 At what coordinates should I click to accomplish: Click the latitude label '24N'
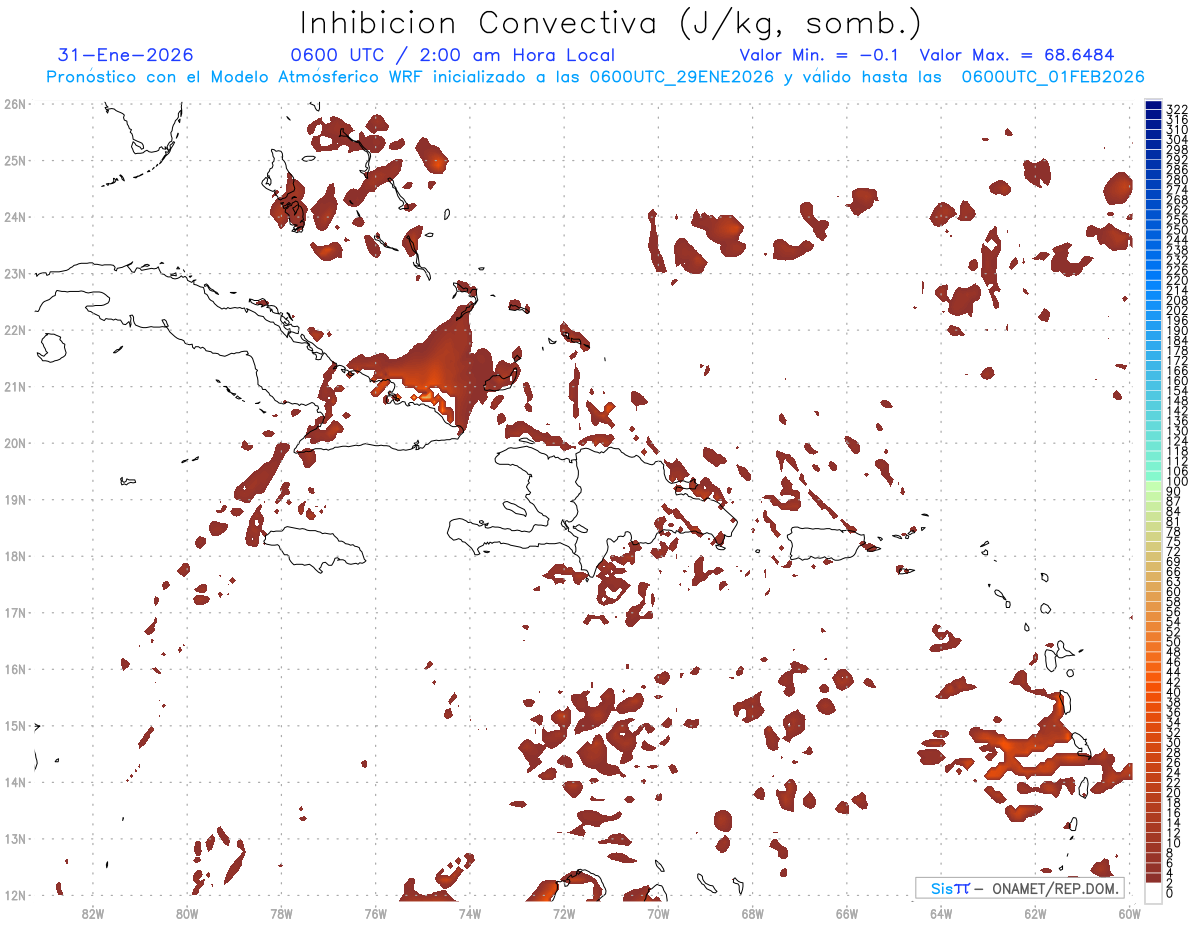coord(15,217)
